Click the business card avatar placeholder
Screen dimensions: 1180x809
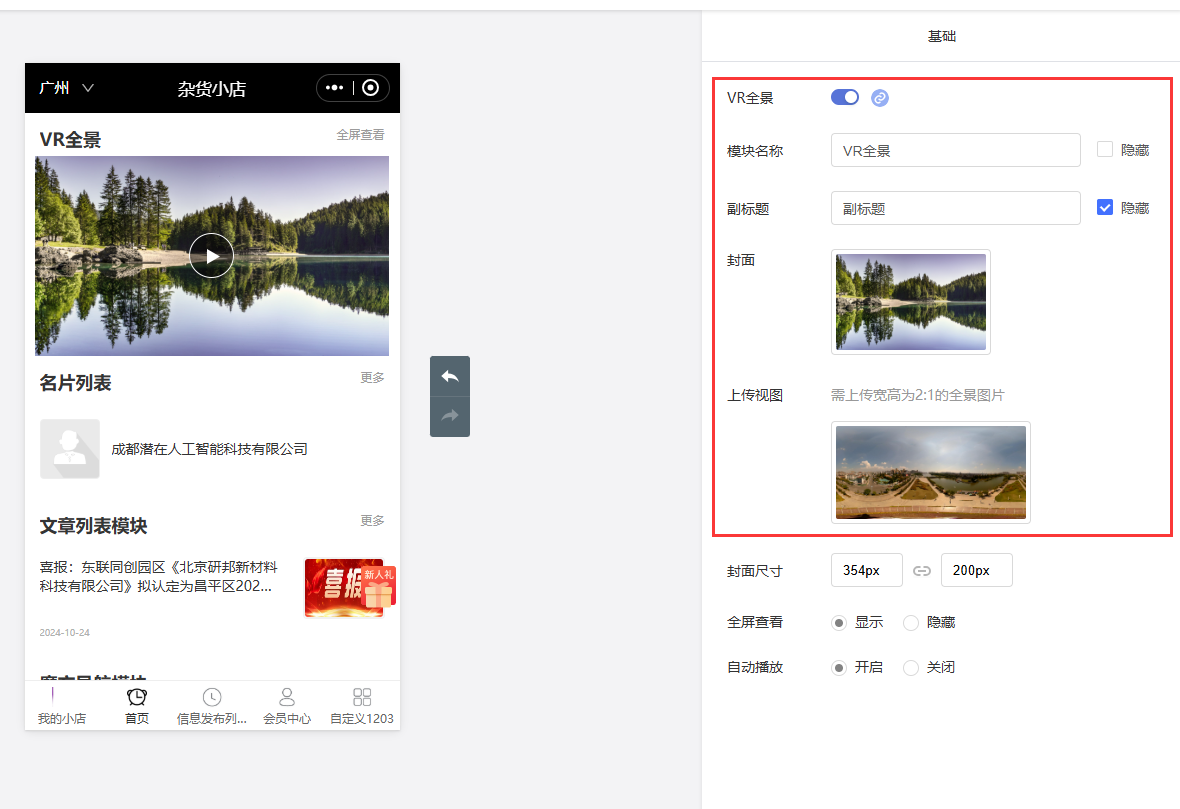coord(70,449)
